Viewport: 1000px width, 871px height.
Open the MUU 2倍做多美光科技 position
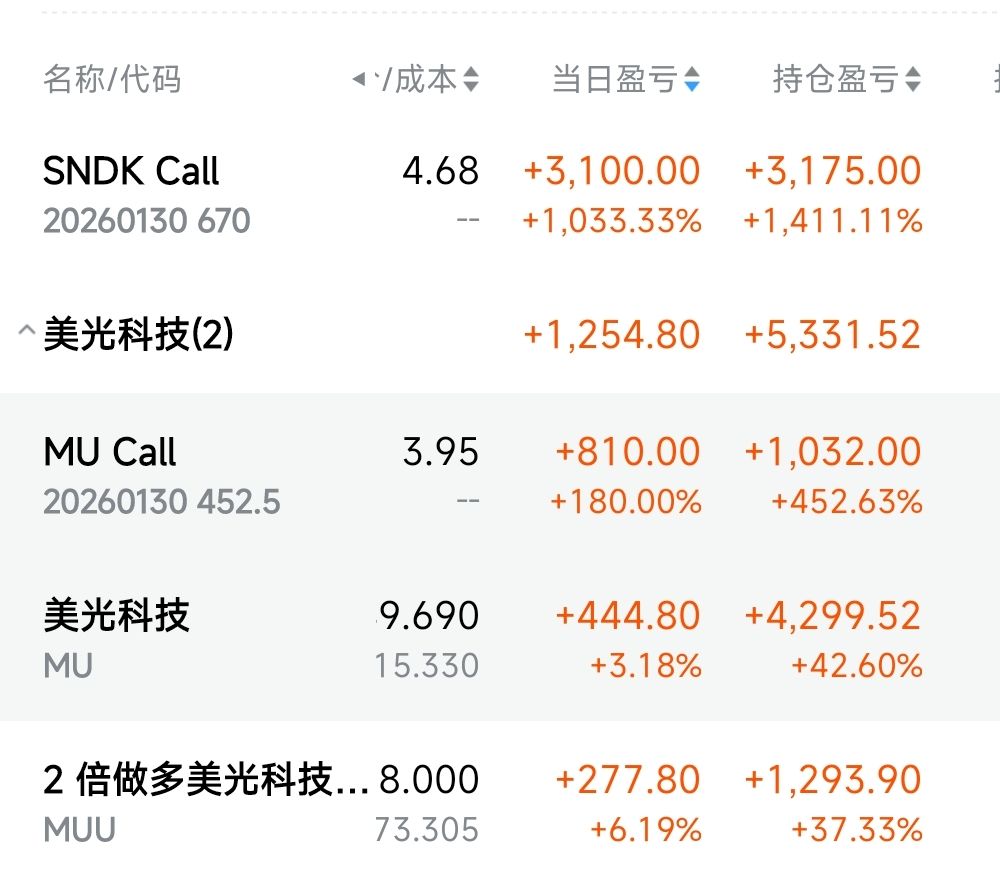205,780
